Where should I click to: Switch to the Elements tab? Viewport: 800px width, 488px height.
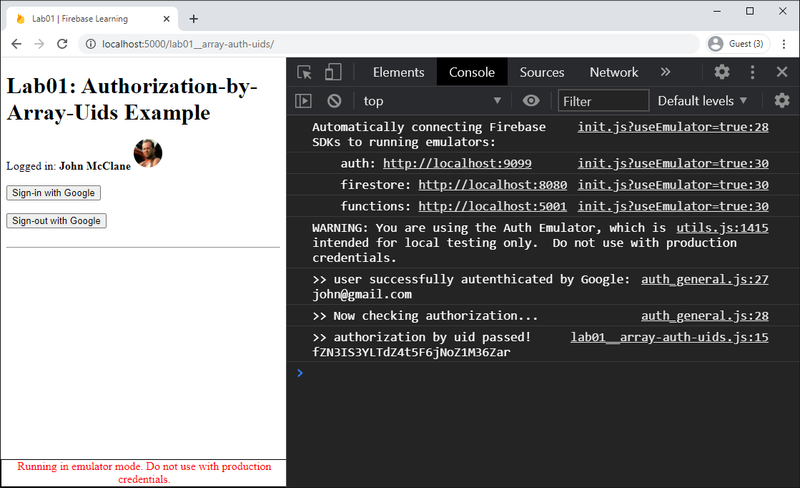point(398,72)
